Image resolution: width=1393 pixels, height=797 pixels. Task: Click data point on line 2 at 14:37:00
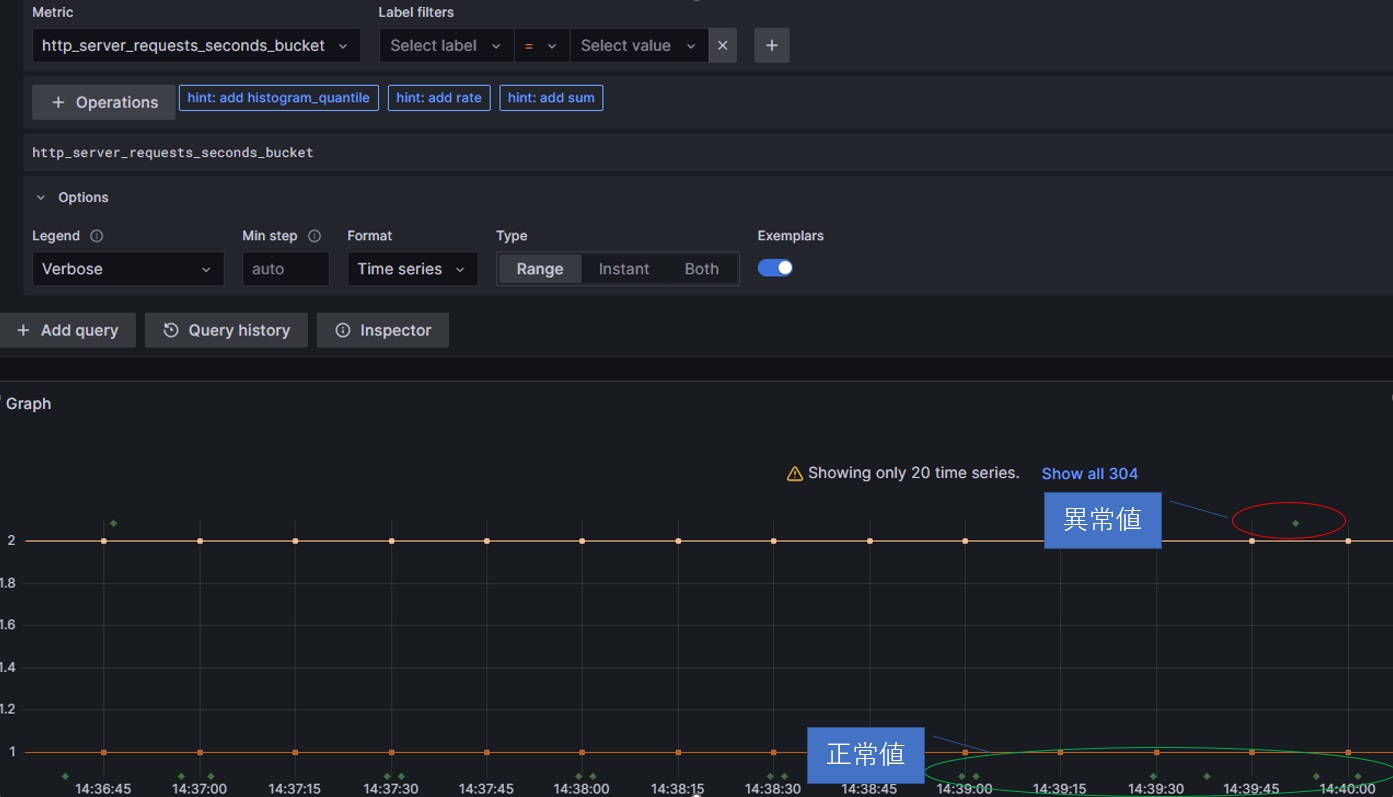coord(200,541)
